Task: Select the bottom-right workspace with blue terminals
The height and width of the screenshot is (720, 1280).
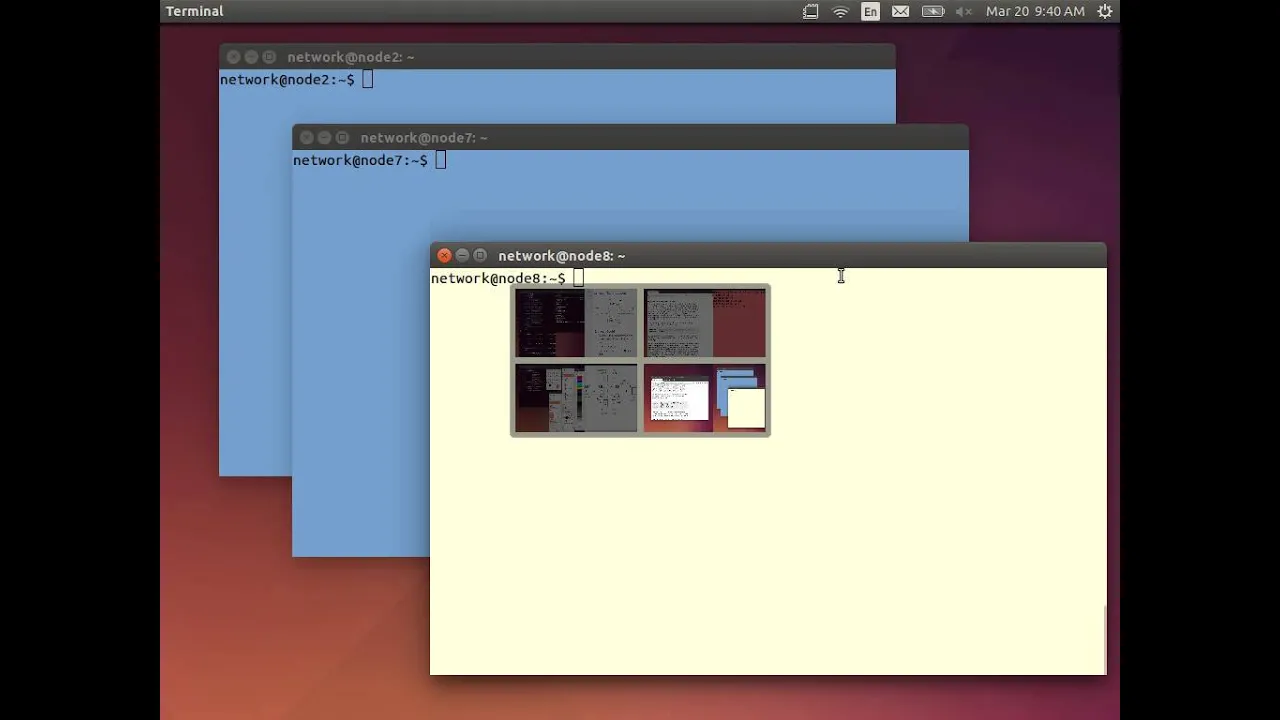Action: click(705, 398)
